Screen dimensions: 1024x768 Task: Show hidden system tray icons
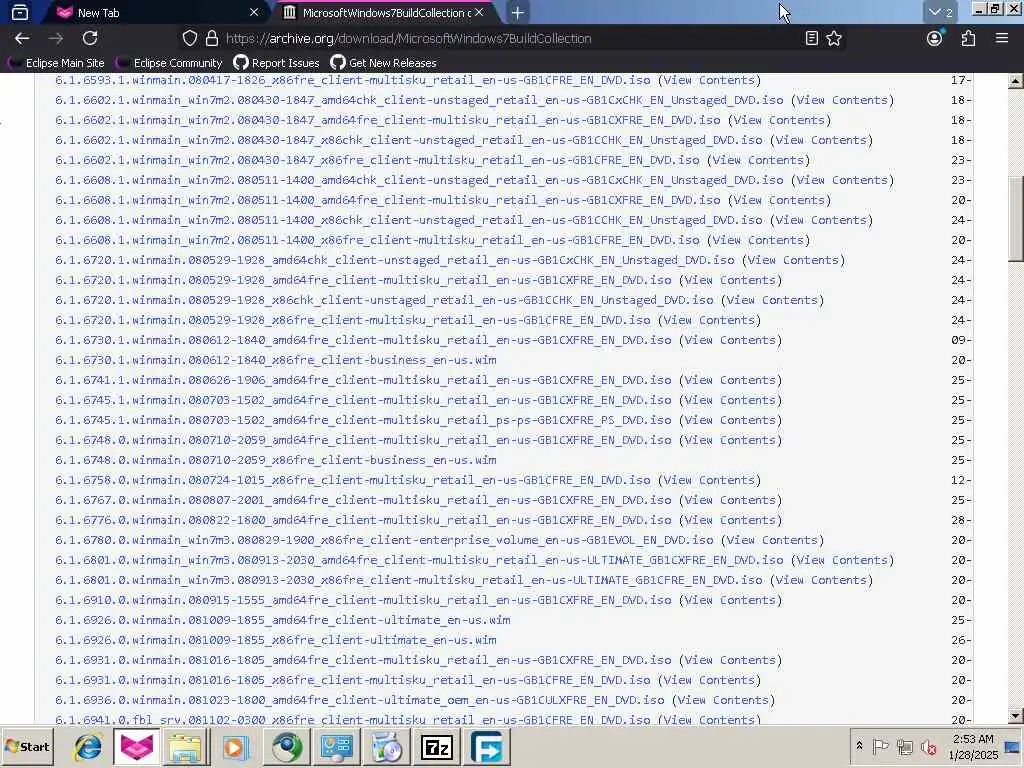859,746
